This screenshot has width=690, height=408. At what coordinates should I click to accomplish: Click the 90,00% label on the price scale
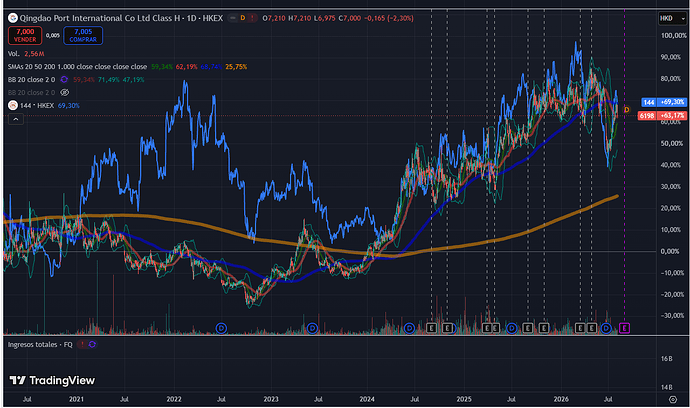[673, 57]
